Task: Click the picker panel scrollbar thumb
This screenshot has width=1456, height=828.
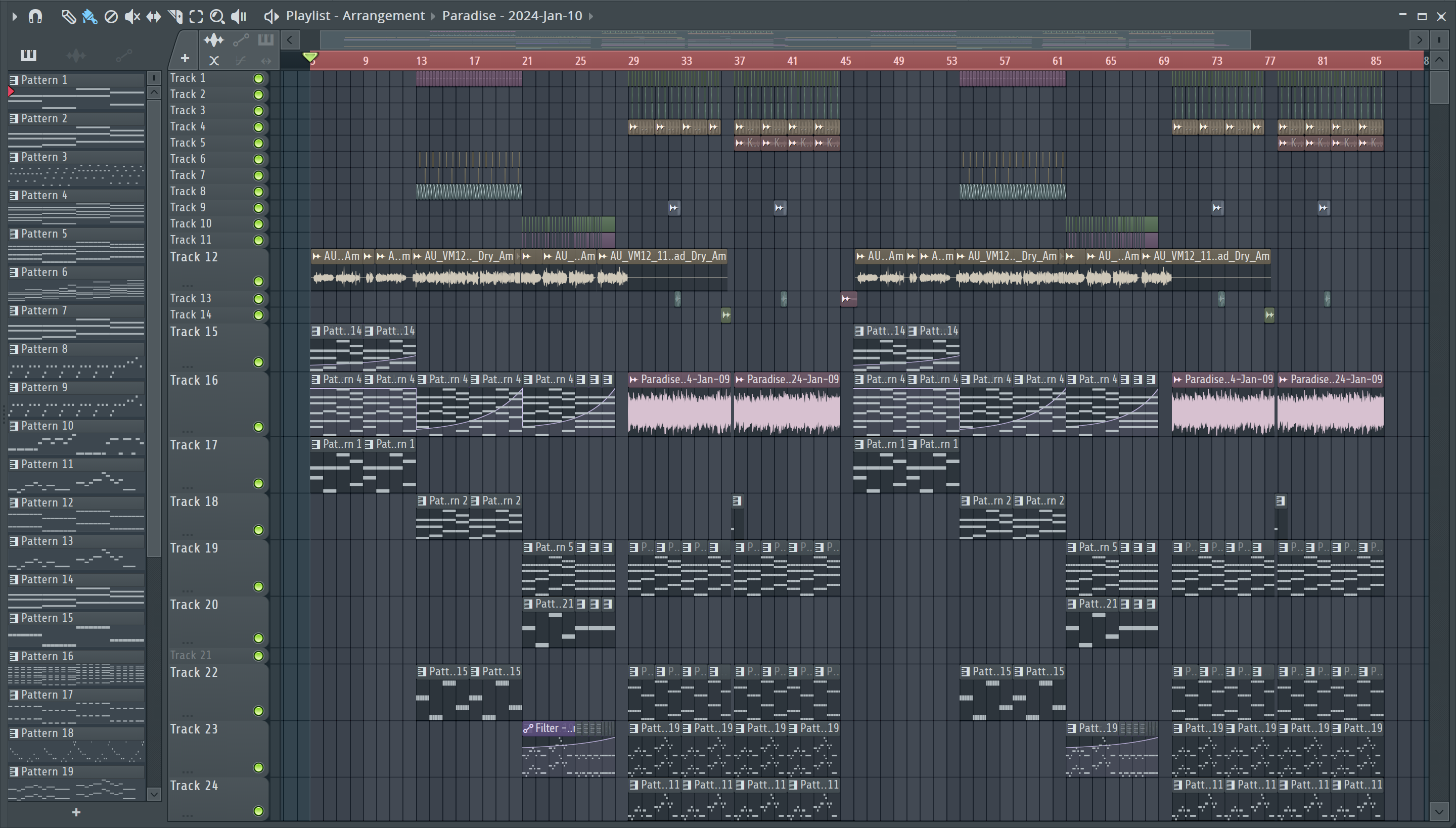Action: pyautogui.click(x=154, y=328)
